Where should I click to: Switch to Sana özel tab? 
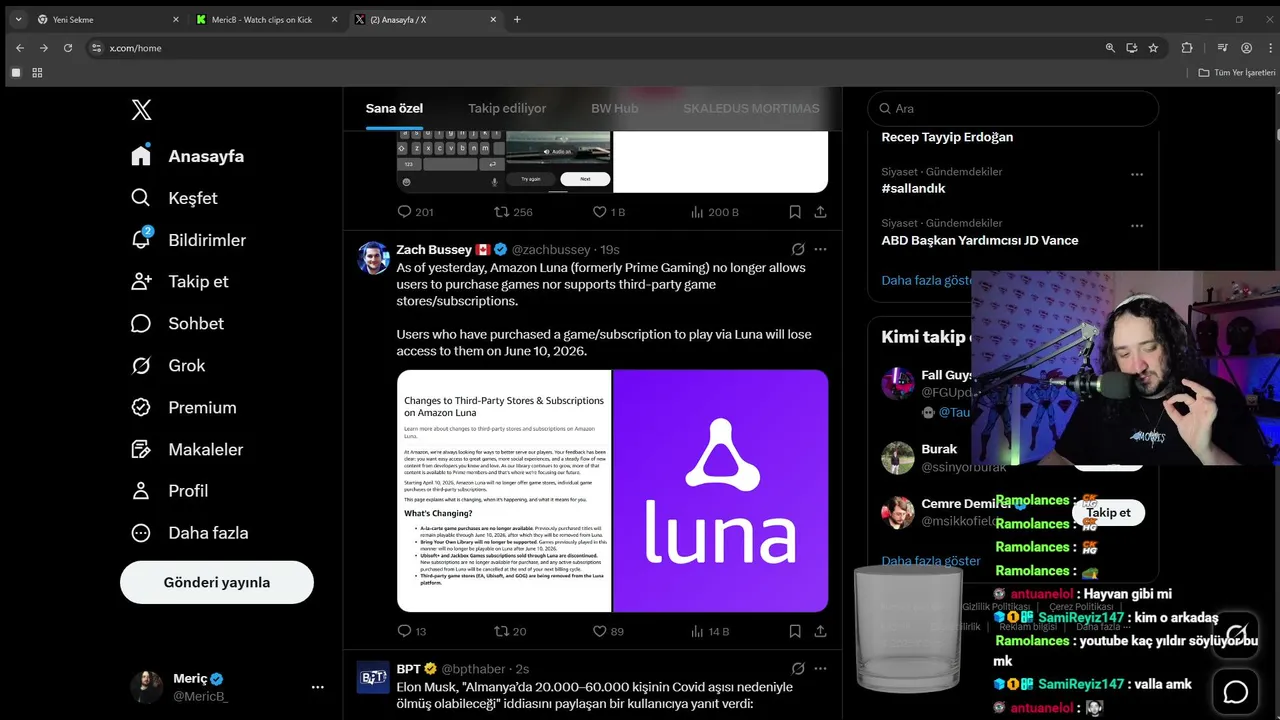click(394, 108)
